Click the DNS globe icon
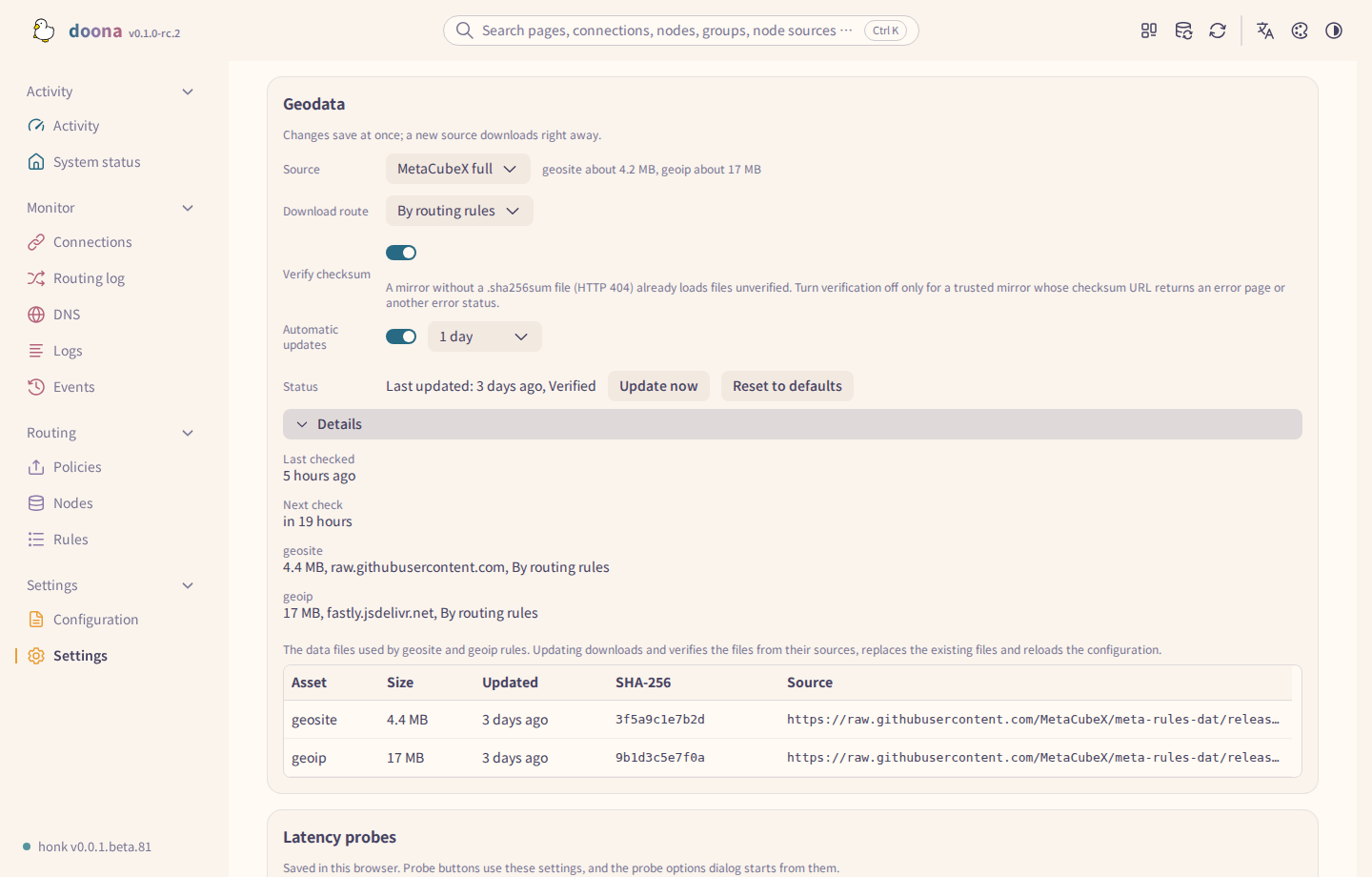Image resolution: width=1372 pixels, height=877 pixels. [x=36, y=315]
